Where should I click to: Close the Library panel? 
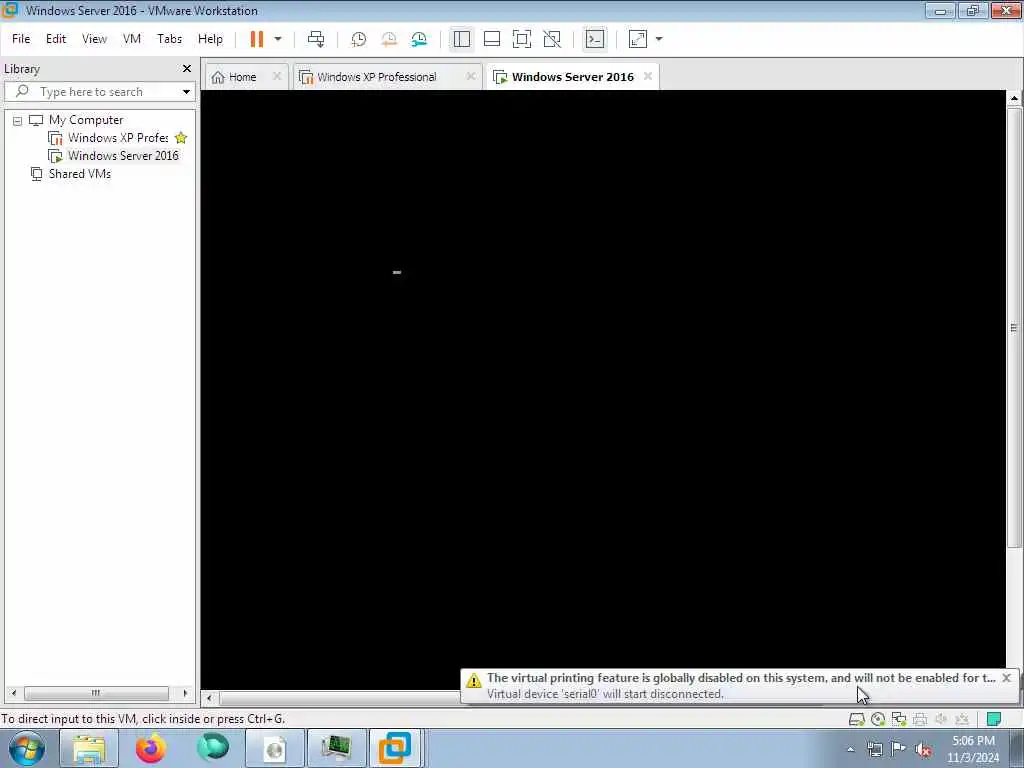tap(187, 69)
